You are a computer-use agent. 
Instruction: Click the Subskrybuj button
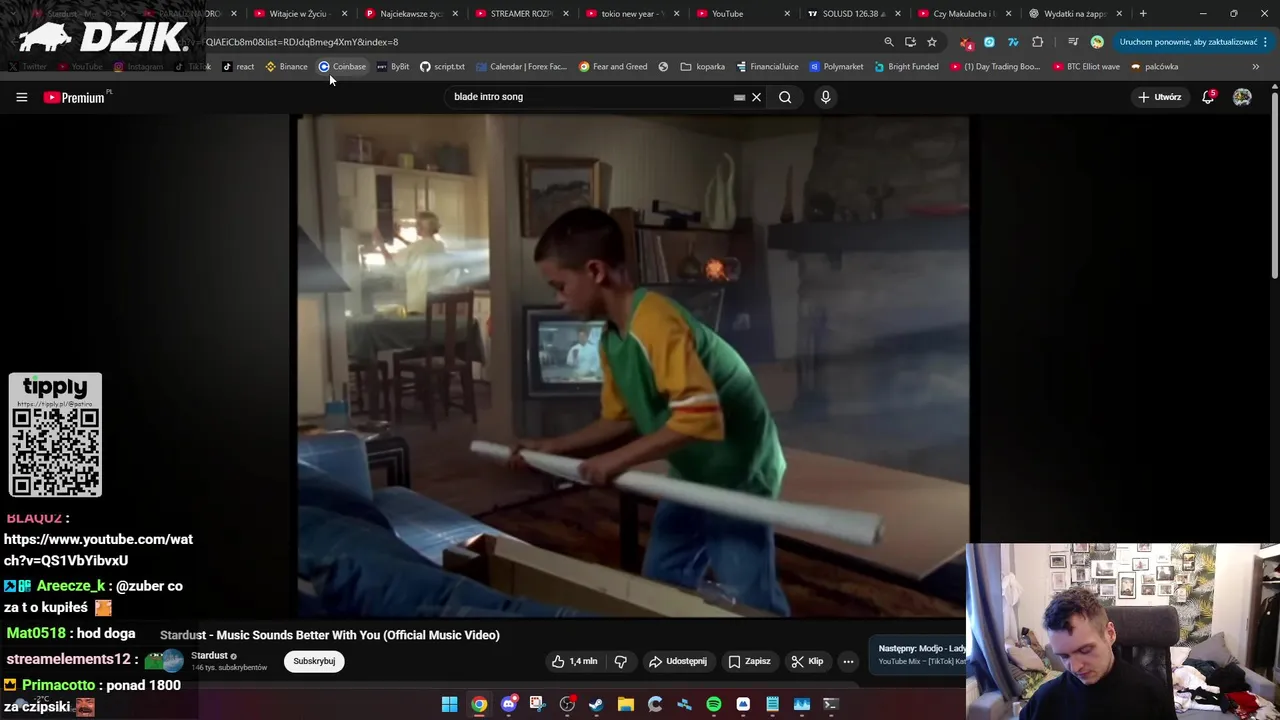tap(314, 661)
